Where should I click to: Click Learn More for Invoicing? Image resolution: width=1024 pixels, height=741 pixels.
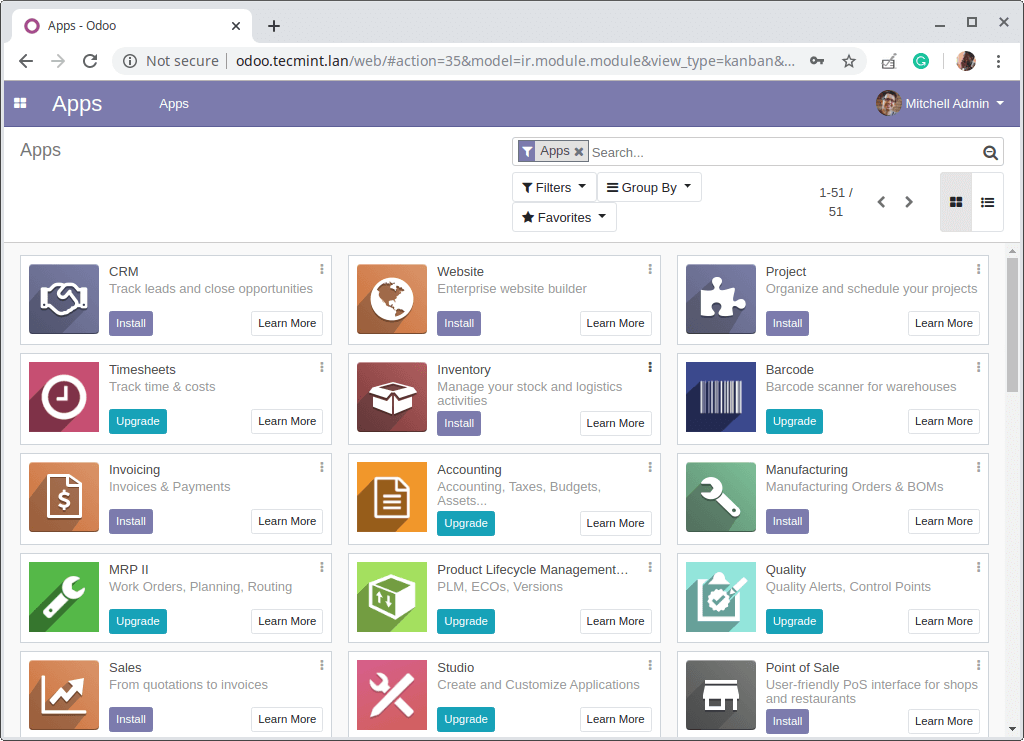pos(287,521)
